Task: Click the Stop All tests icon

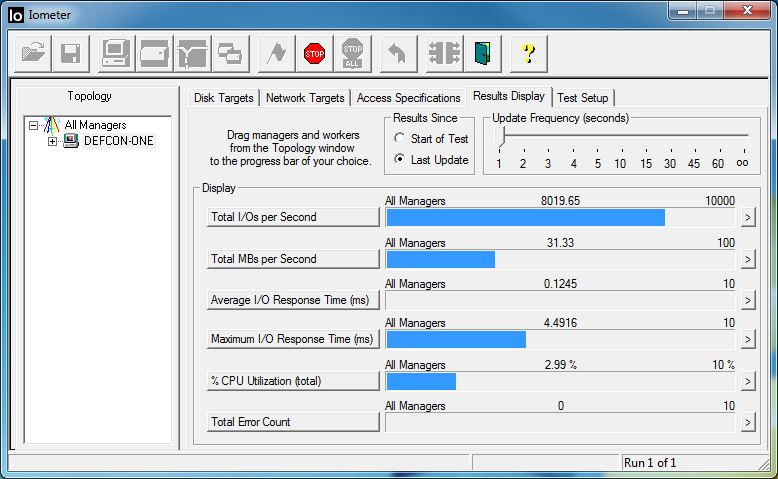Action: (x=352, y=53)
